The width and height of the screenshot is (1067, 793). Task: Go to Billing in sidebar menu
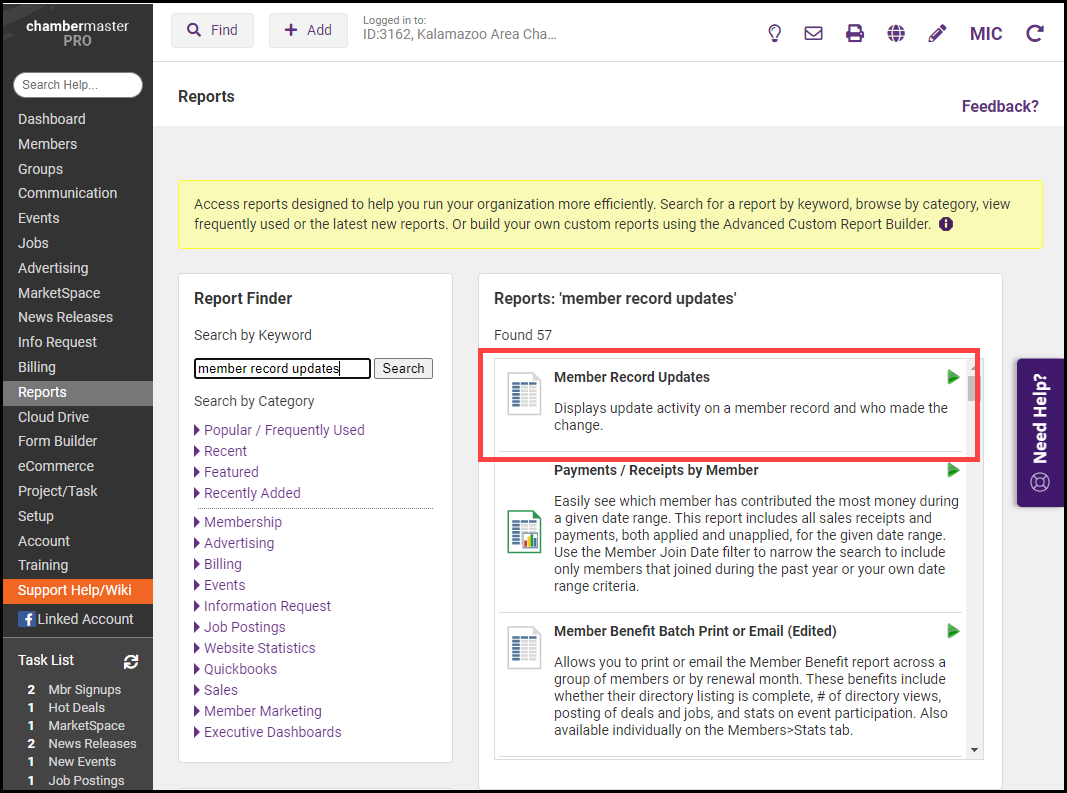point(37,367)
